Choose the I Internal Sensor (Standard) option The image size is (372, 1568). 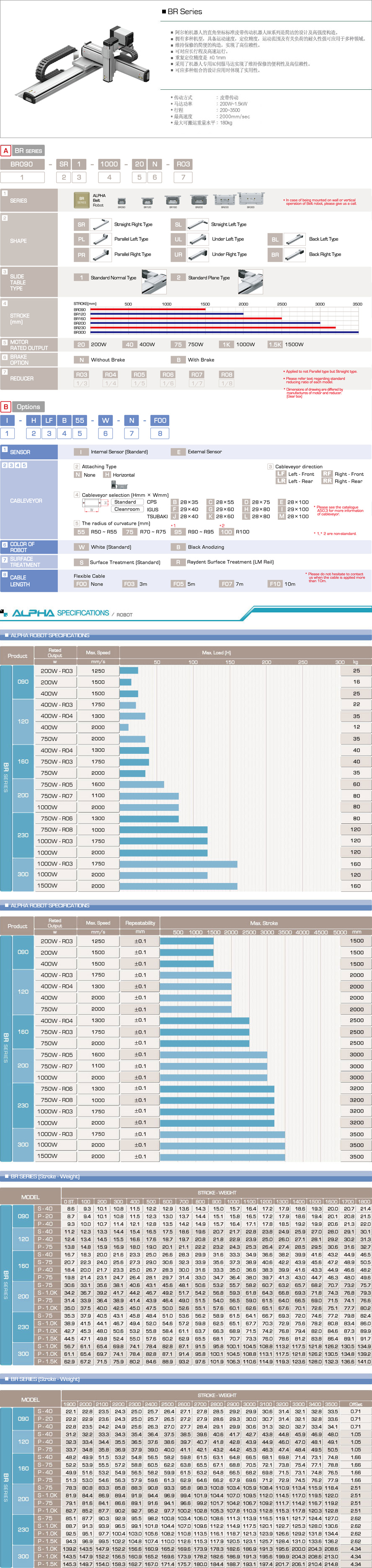click(x=81, y=452)
